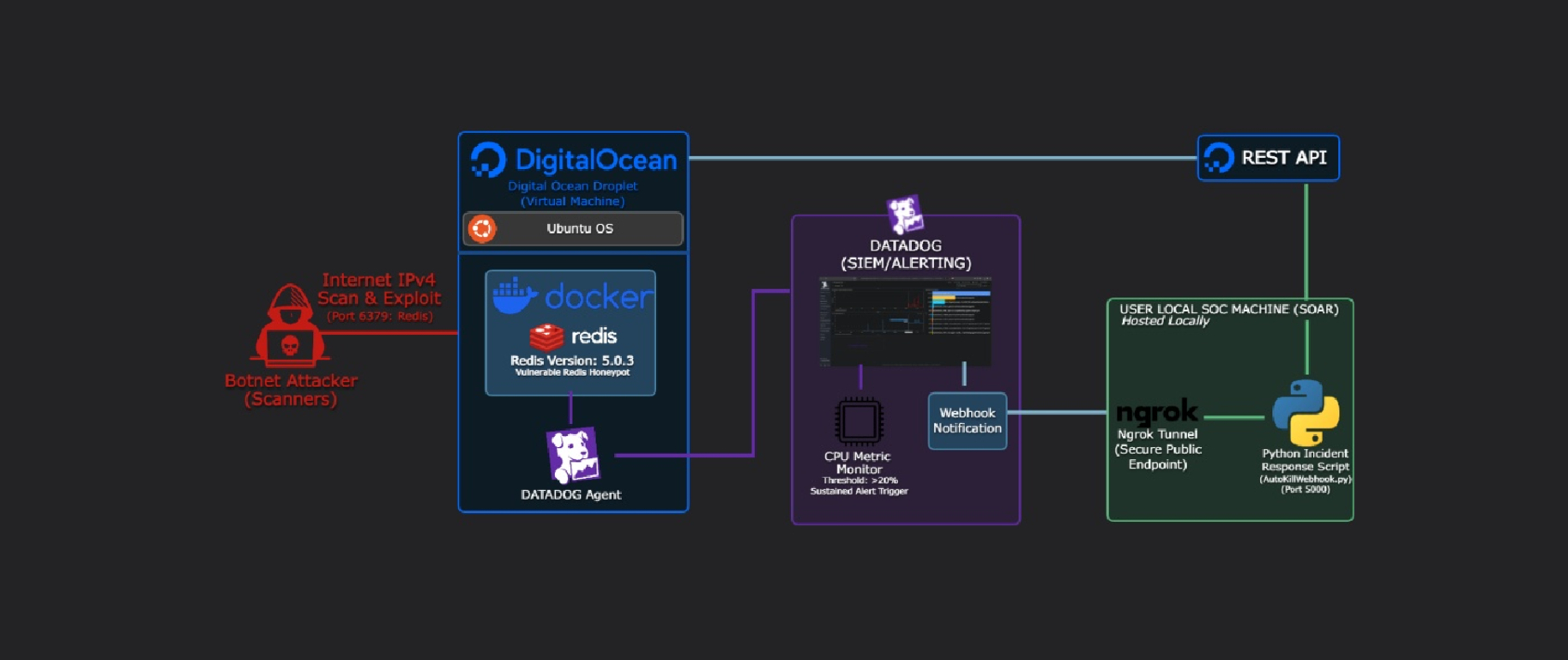Click 'Internet IPv4 Scan & Exploit' text
This screenshot has width=1568, height=660.
pyautogui.click(x=379, y=289)
